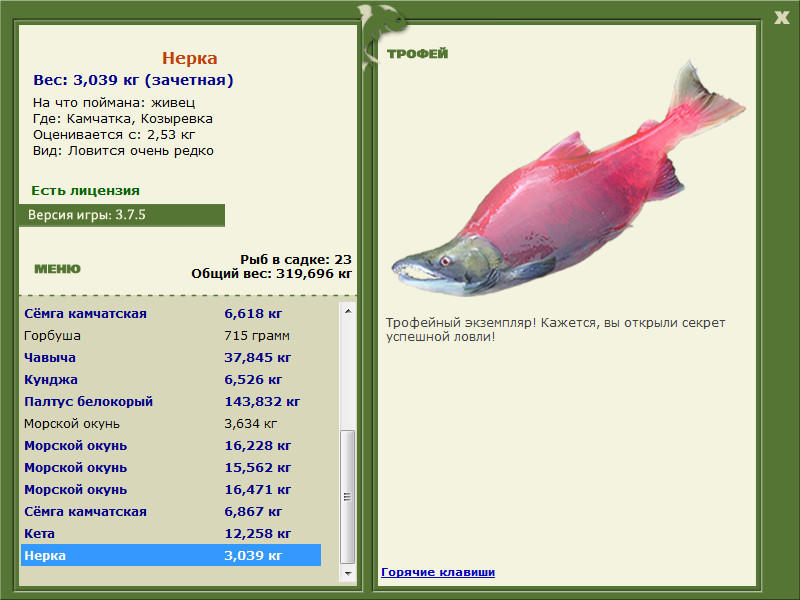Viewport: 800px width, 600px height.
Task: Select Кунджа 6,526 кг row
Action: click(171, 380)
